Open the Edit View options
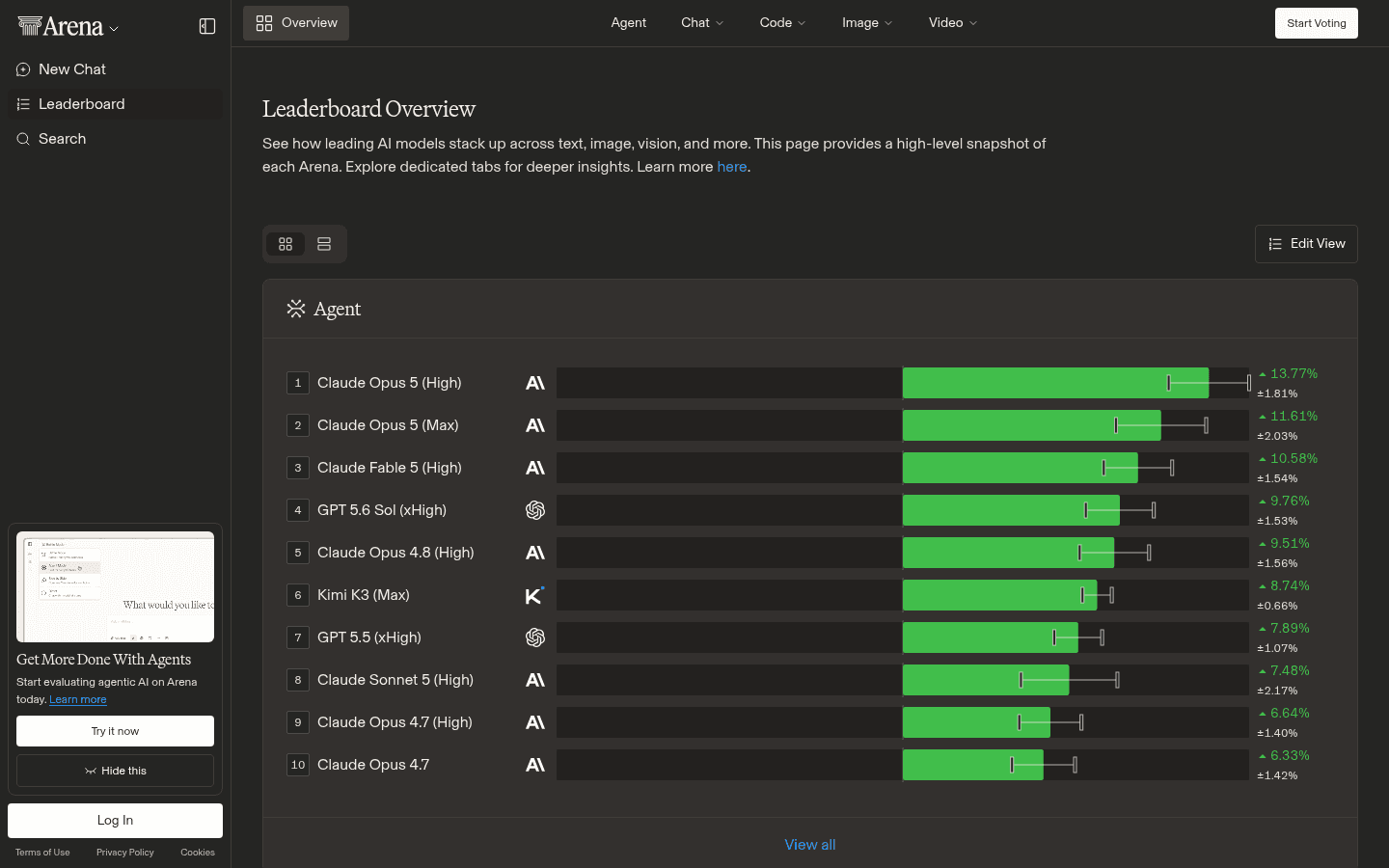Image resolution: width=1389 pixels, height=868 pixels. point(1306,244)
